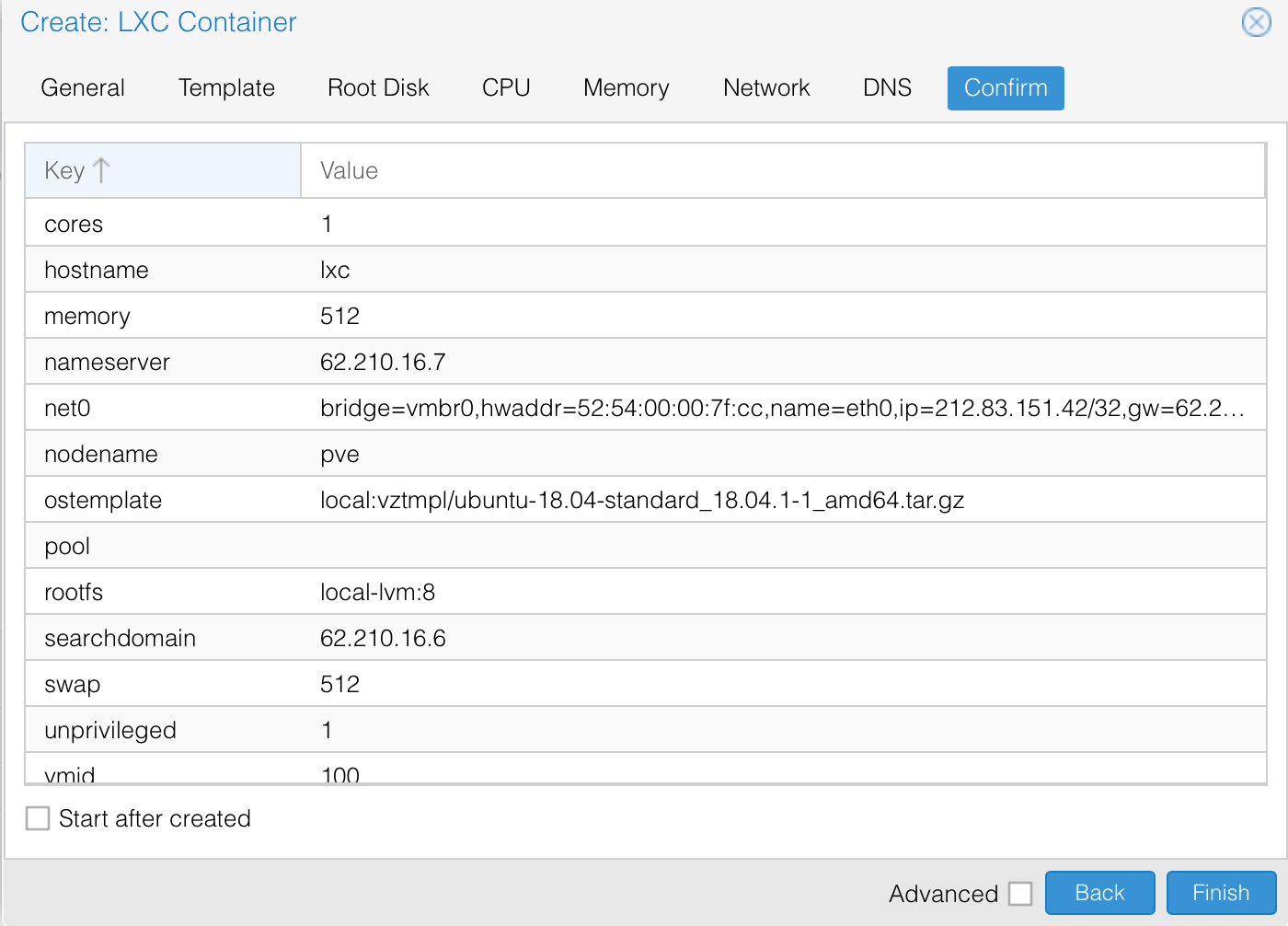Click Finish to create the container
The width and height of the screenshot is (1288, 926).
point(1221,893)
